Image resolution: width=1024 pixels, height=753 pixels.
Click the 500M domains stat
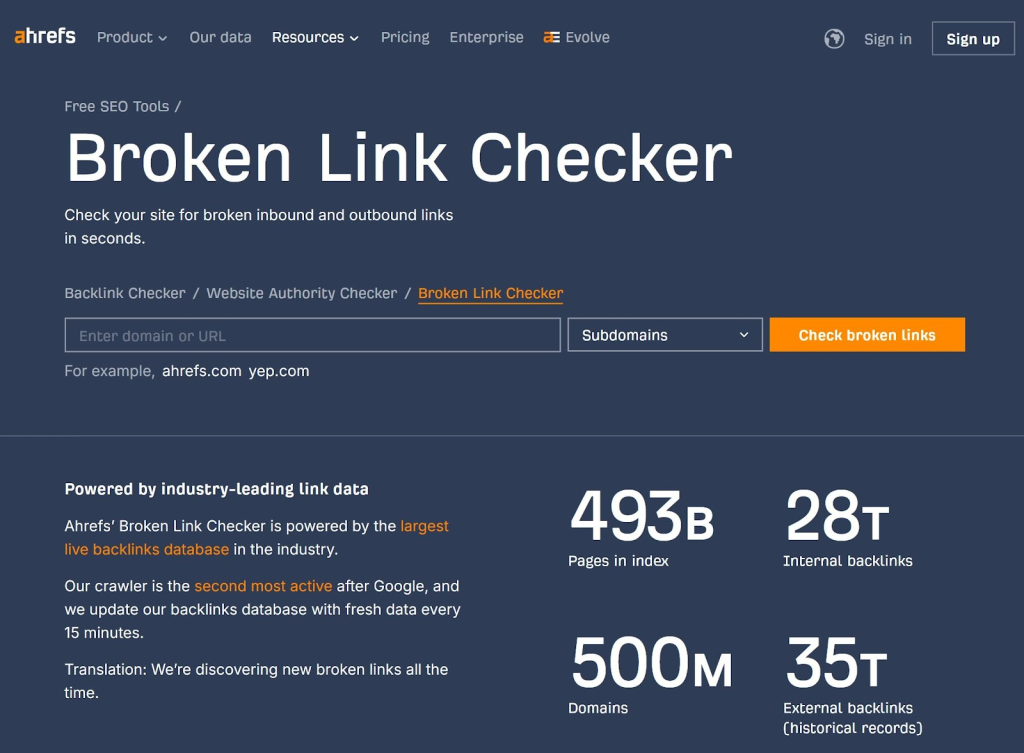[x=650, y=675]
